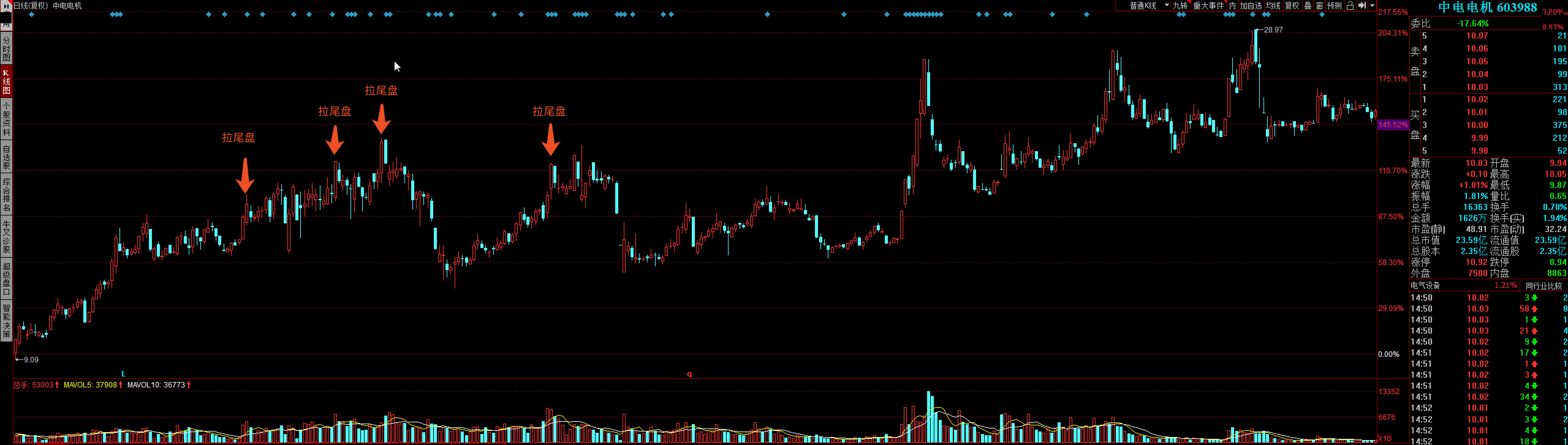Click the 内 toolbar button
1568x445 pixels.
[1233, 6]
